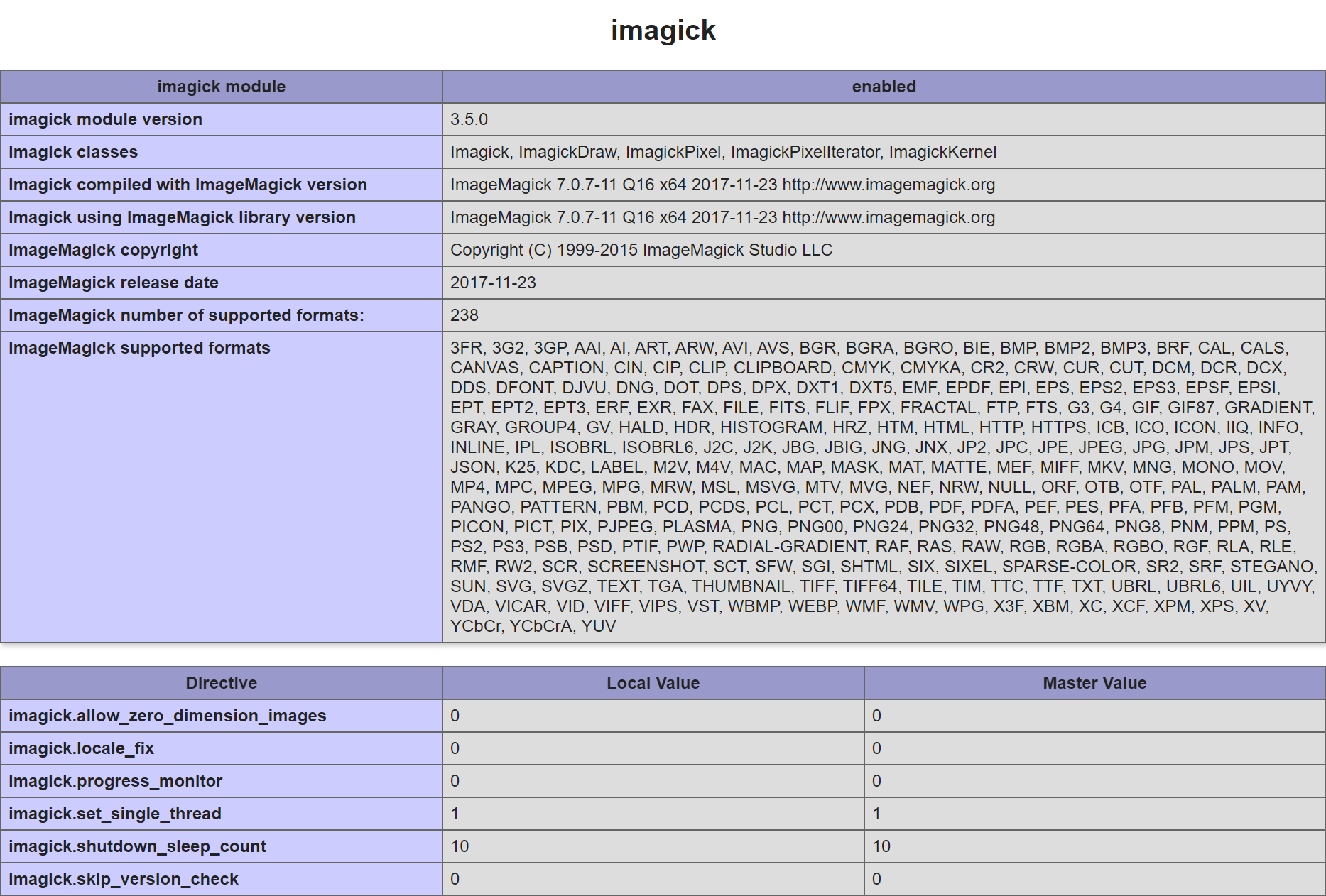Click local value of imagick.progress_monitor
Screen dimensions: 1326x896
coord(455,781)
